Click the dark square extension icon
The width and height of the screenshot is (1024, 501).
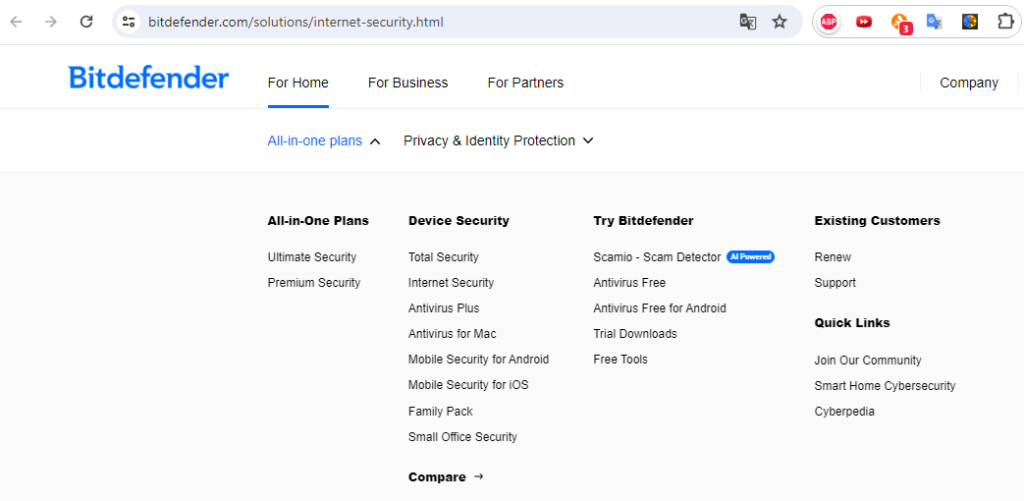pyautogui.click(x=970, y=22)
